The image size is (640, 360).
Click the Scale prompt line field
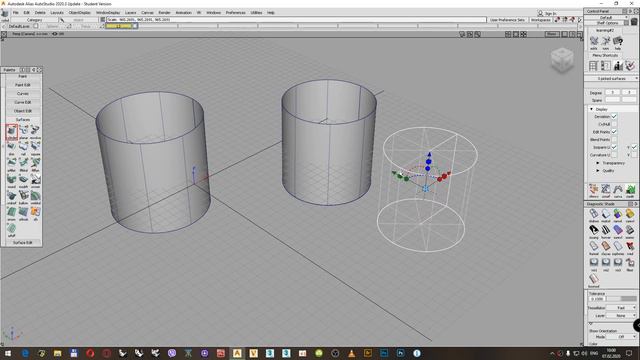click(x=296, y=20)
